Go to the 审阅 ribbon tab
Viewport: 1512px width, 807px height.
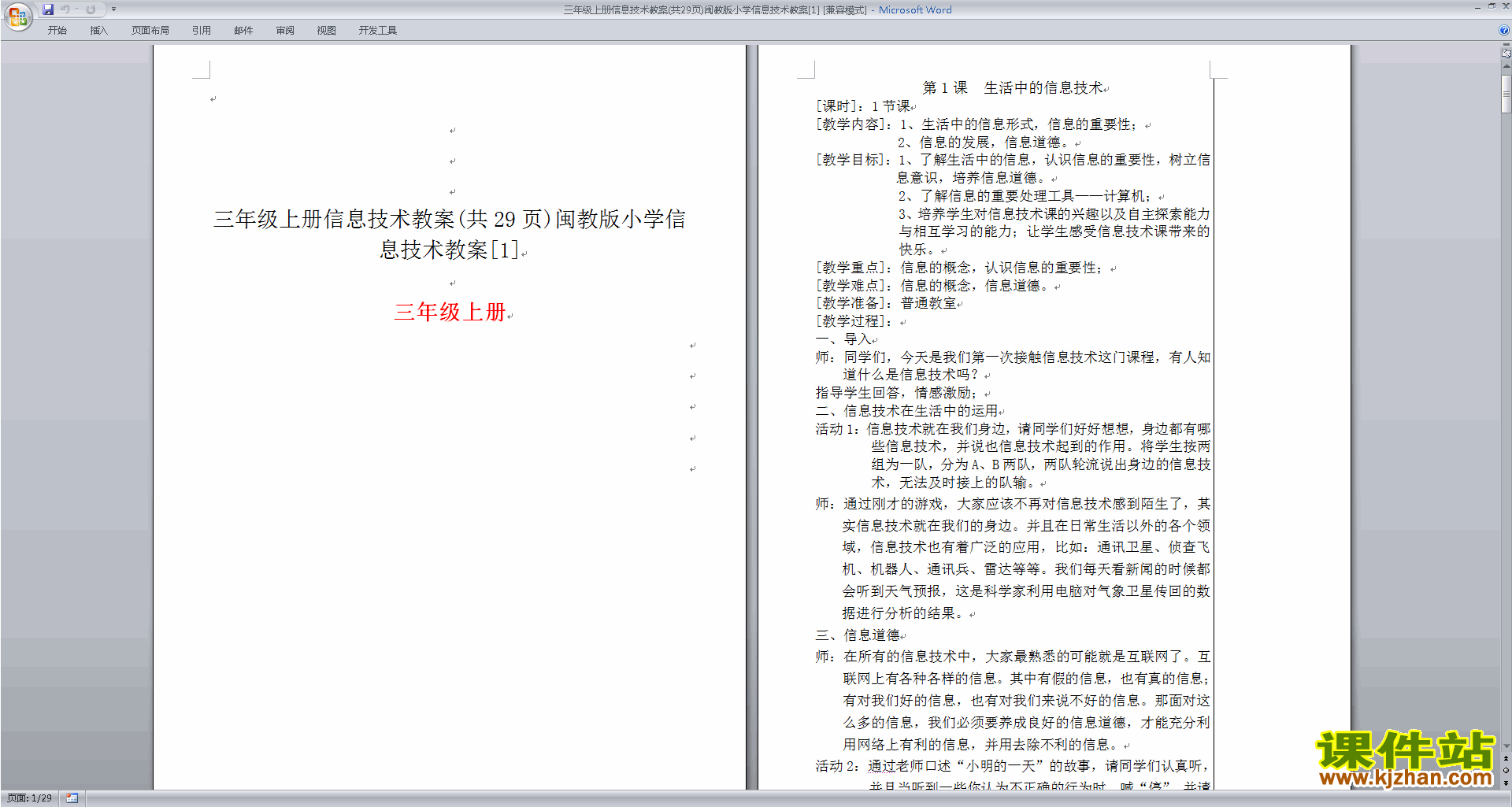click(x=285, y=31)
